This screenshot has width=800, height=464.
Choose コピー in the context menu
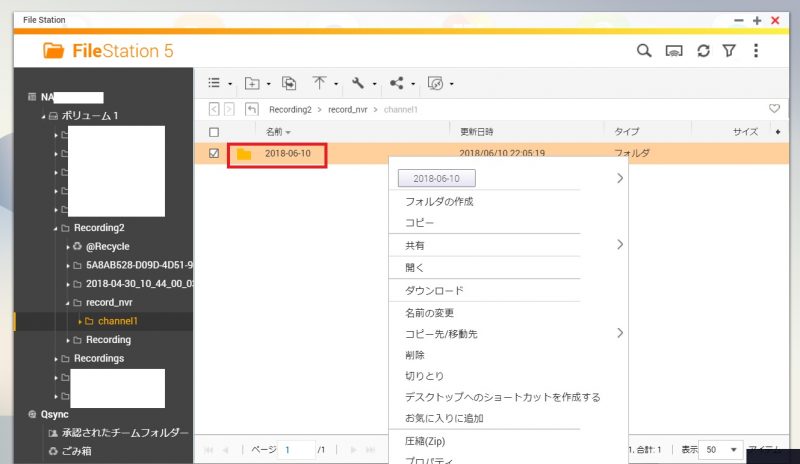pos(419,223)
